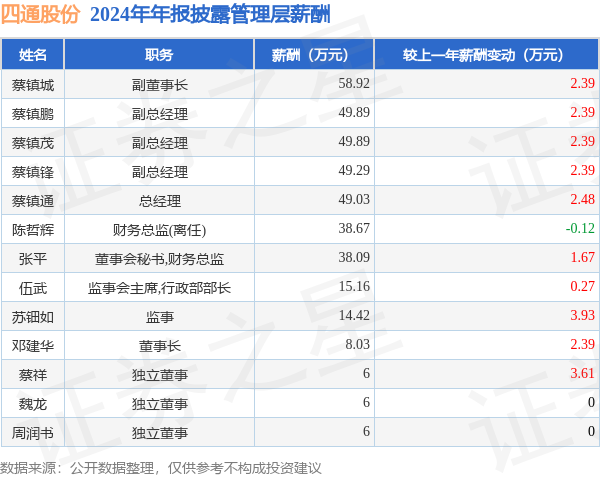Select the name cell 蔡镇锋
600x477 pixels.
(x=33, y=172)
